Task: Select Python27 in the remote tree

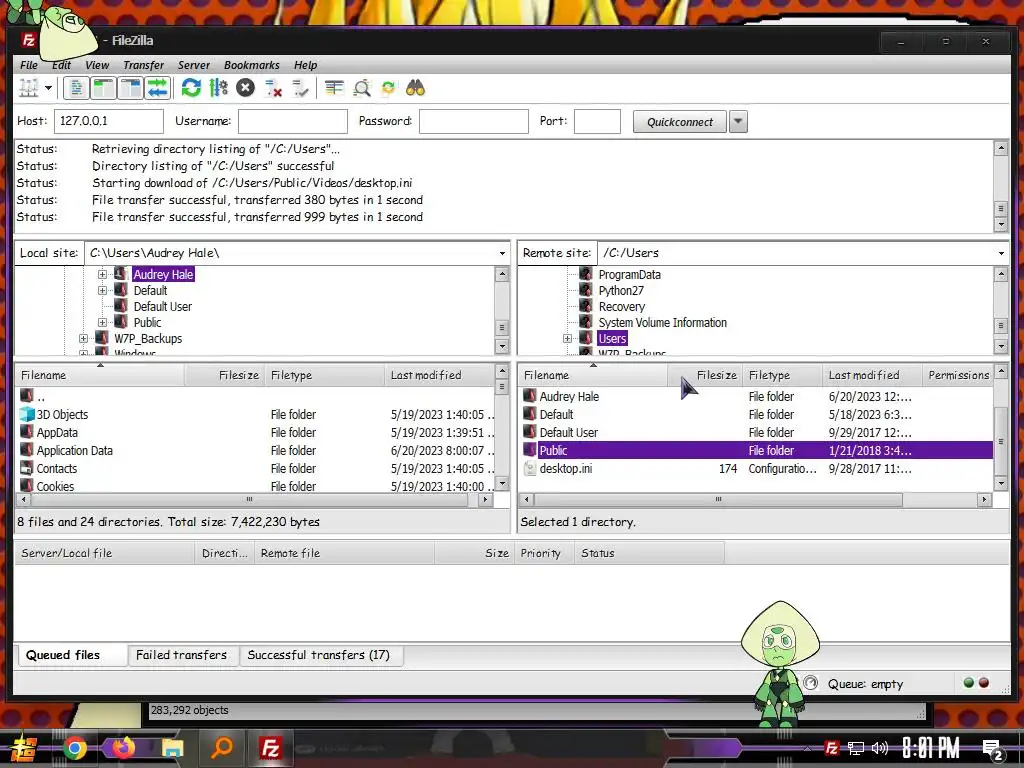Action: (x=621, y=290)
